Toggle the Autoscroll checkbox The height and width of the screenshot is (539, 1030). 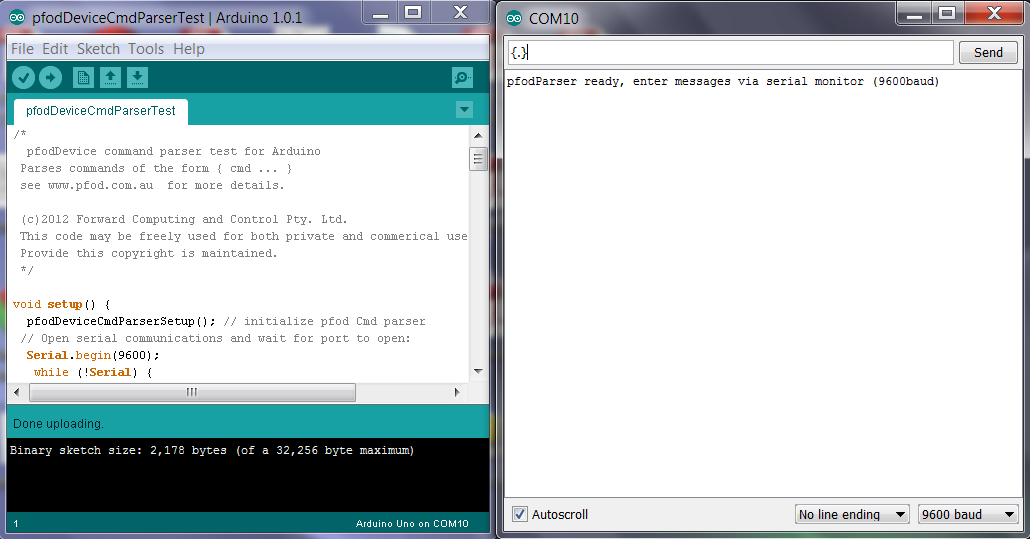(519, 514)
